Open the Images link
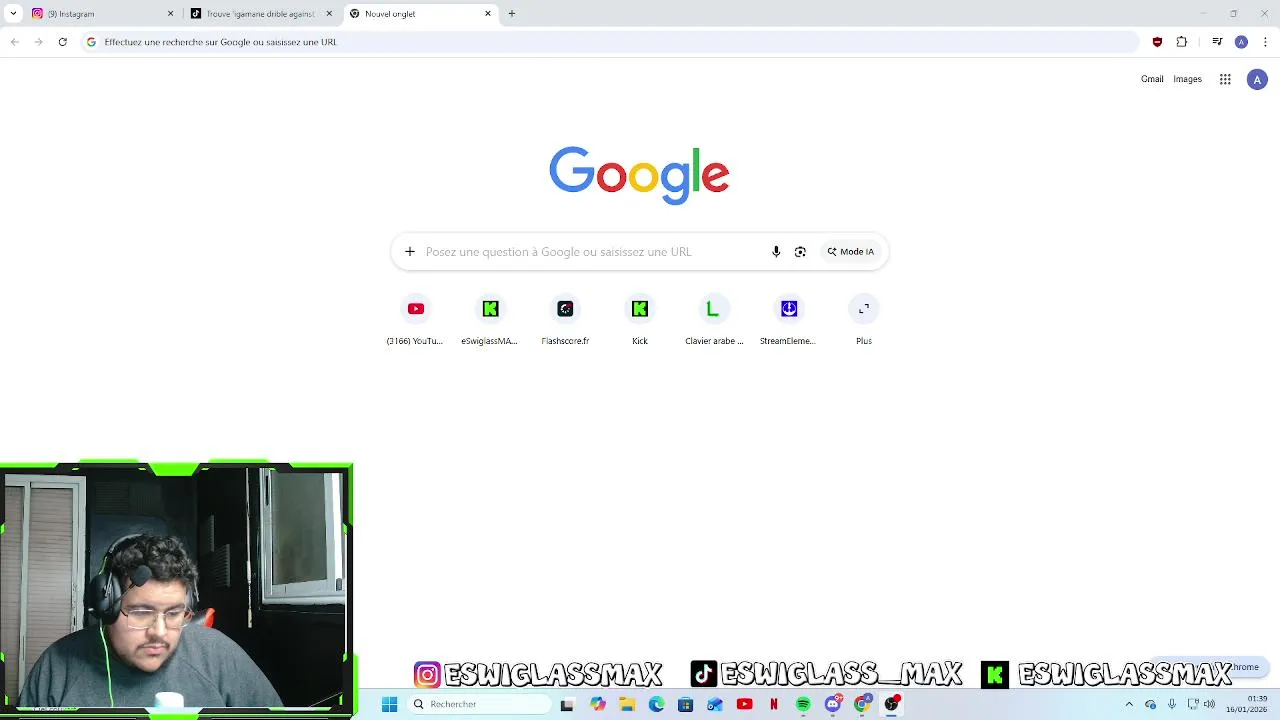 [1187, 79]
